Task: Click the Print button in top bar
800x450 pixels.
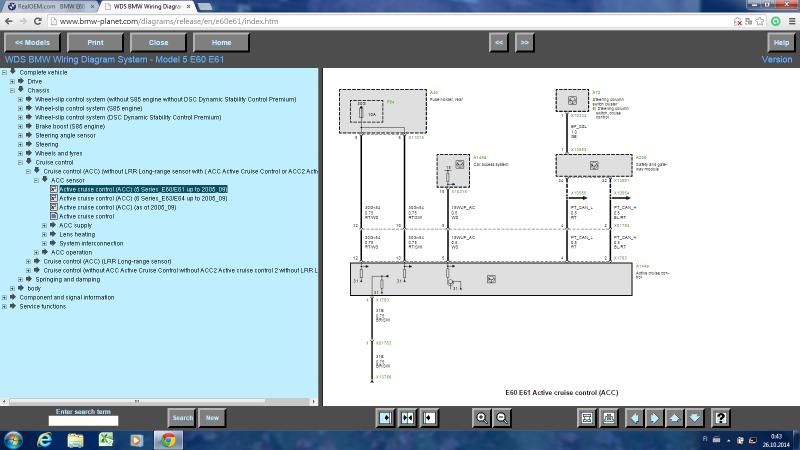Action: point(95,43)
